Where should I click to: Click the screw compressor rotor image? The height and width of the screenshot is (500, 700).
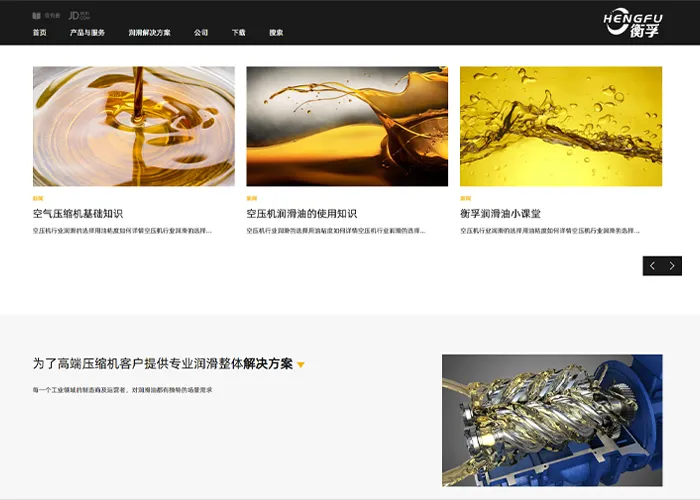coord(552,420)
